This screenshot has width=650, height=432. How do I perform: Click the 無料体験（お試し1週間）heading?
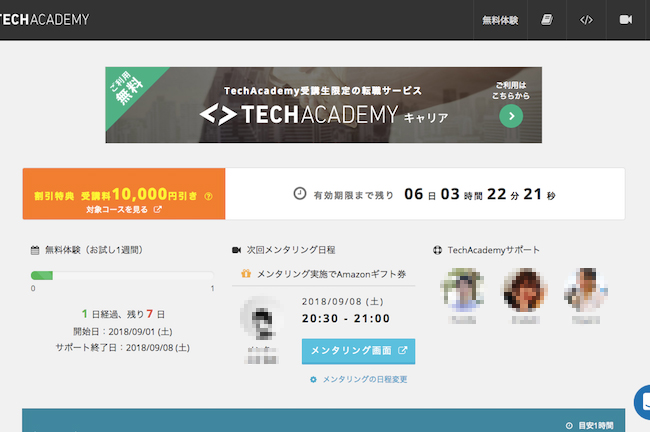tap(94, 250)
